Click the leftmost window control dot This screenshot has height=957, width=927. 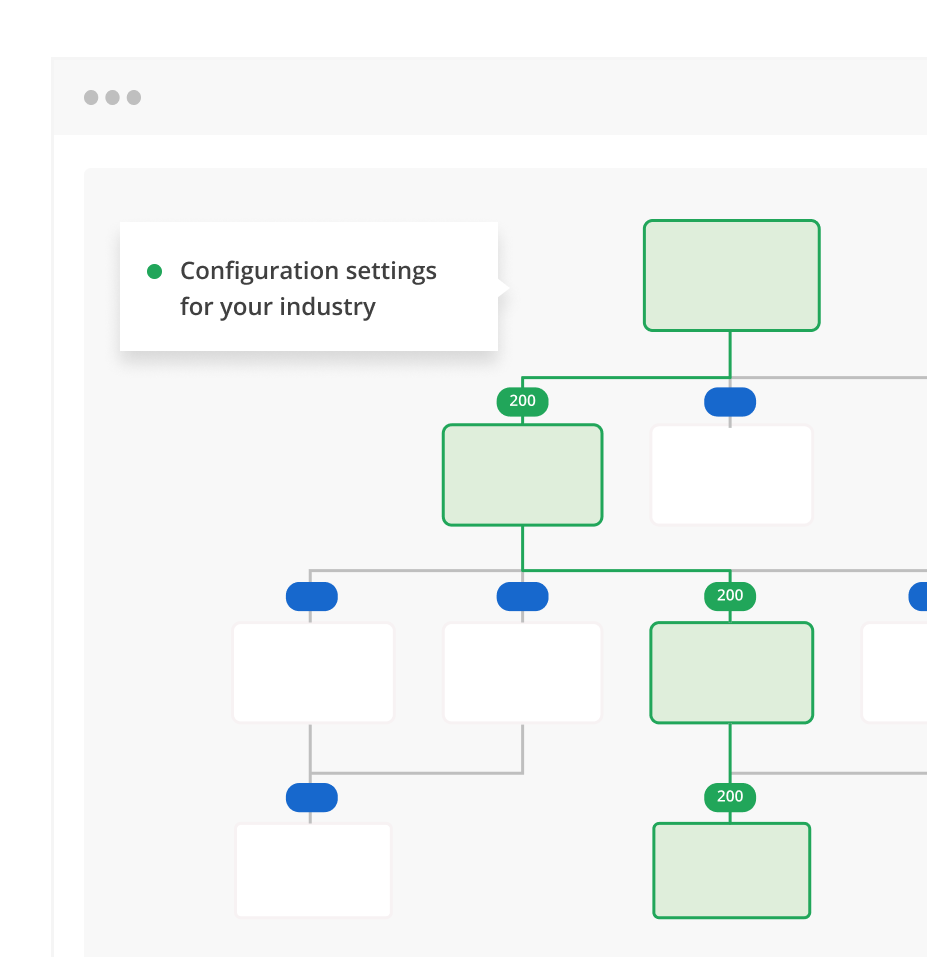(x=89, y=97)
